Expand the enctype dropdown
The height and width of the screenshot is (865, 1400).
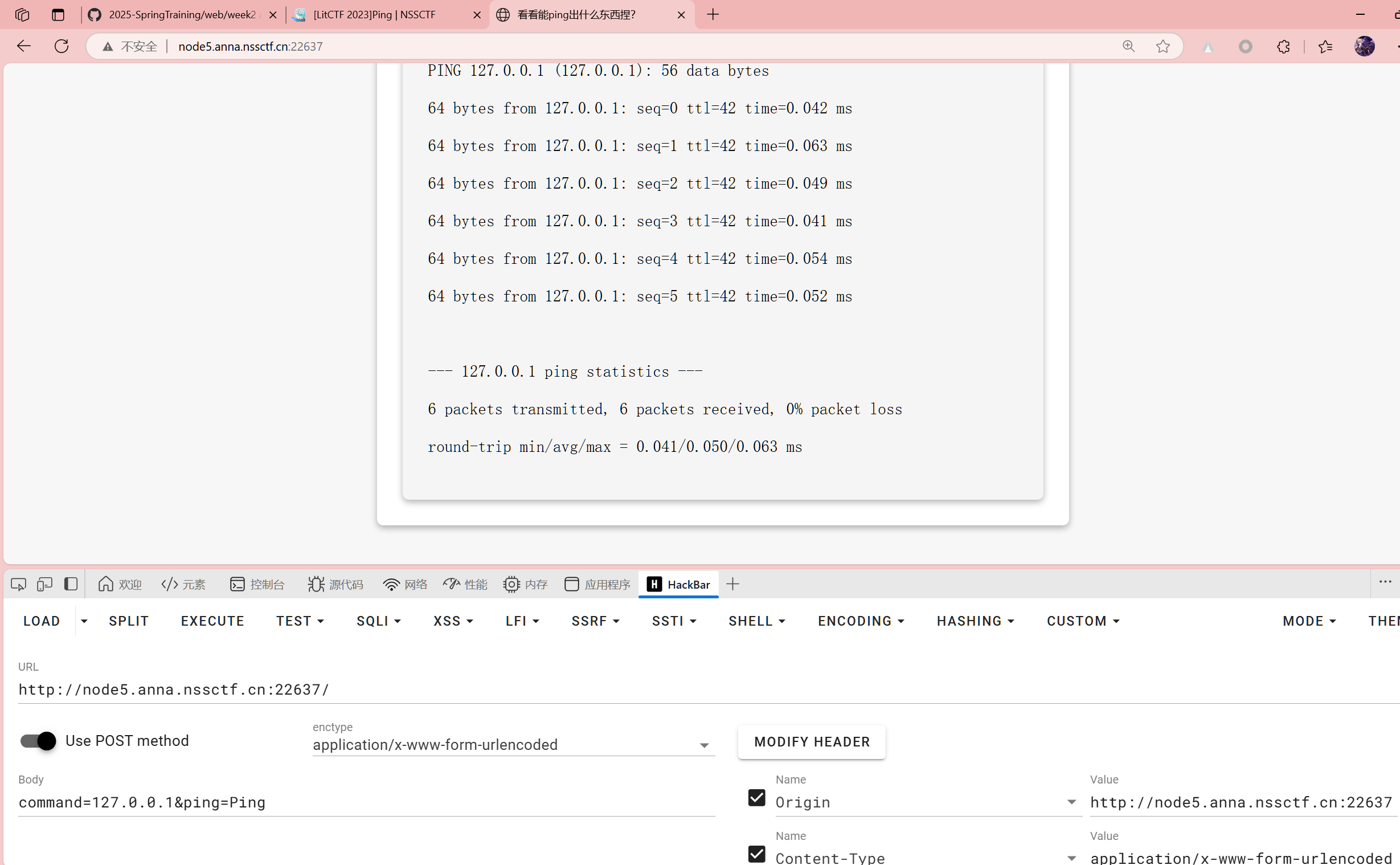704,745
